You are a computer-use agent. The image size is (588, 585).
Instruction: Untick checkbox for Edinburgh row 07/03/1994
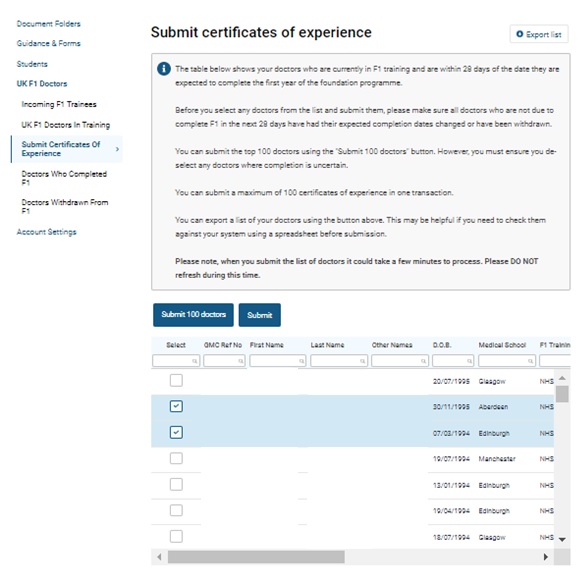(x=176, y=432)
